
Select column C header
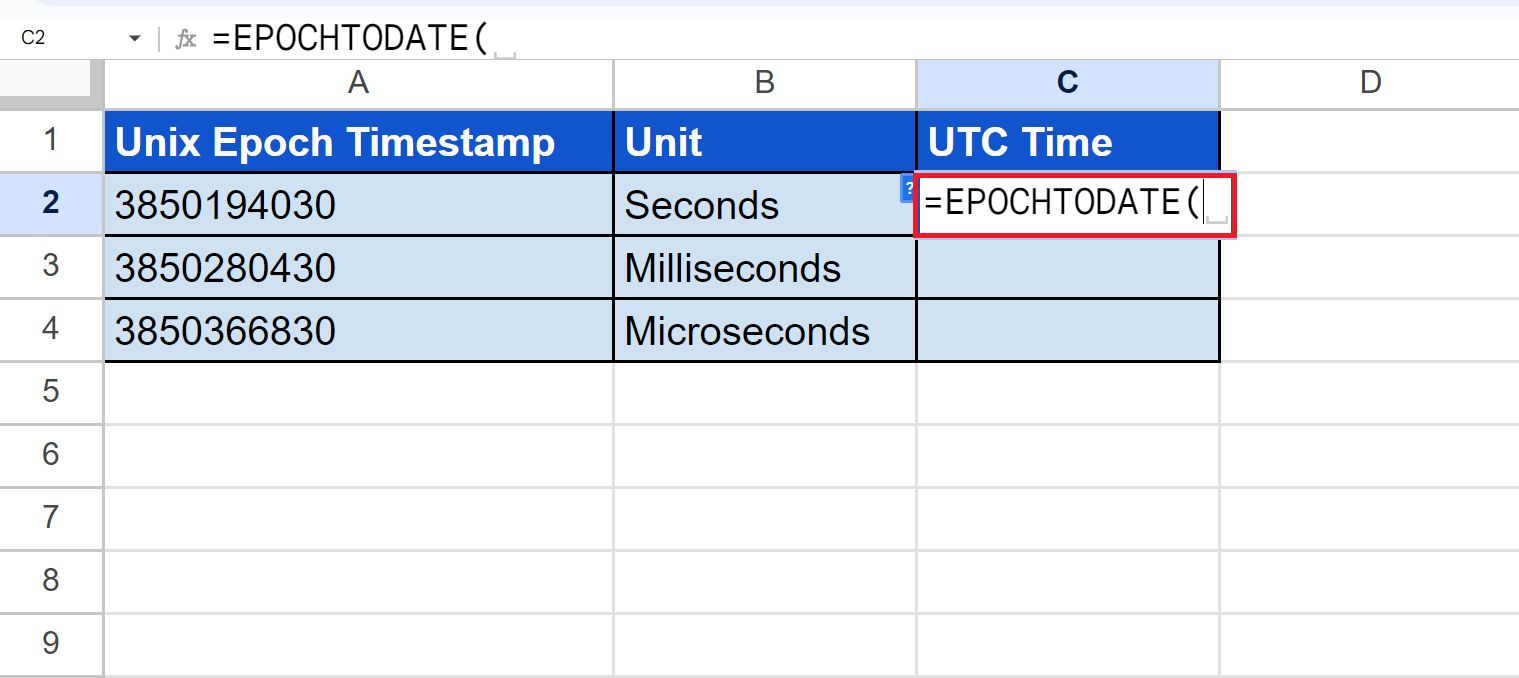click(1067, 83)
